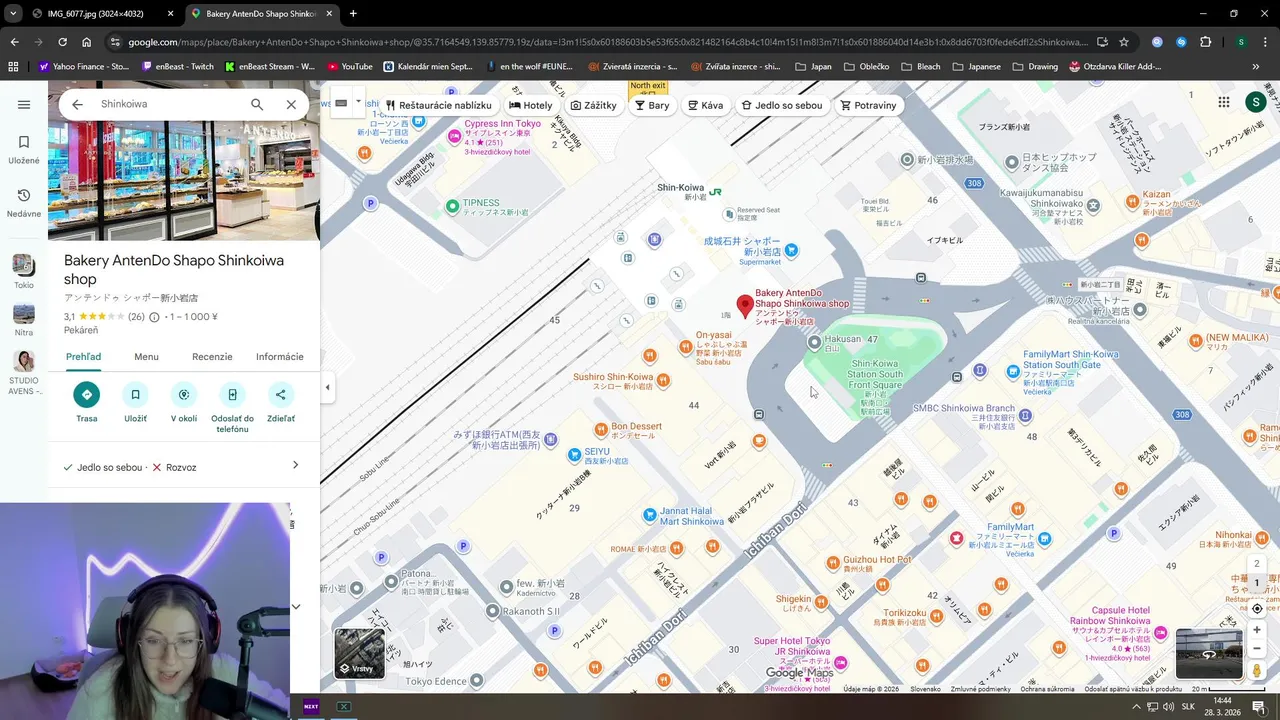Show more bookmarks with double chevron

click(1256, 67)
